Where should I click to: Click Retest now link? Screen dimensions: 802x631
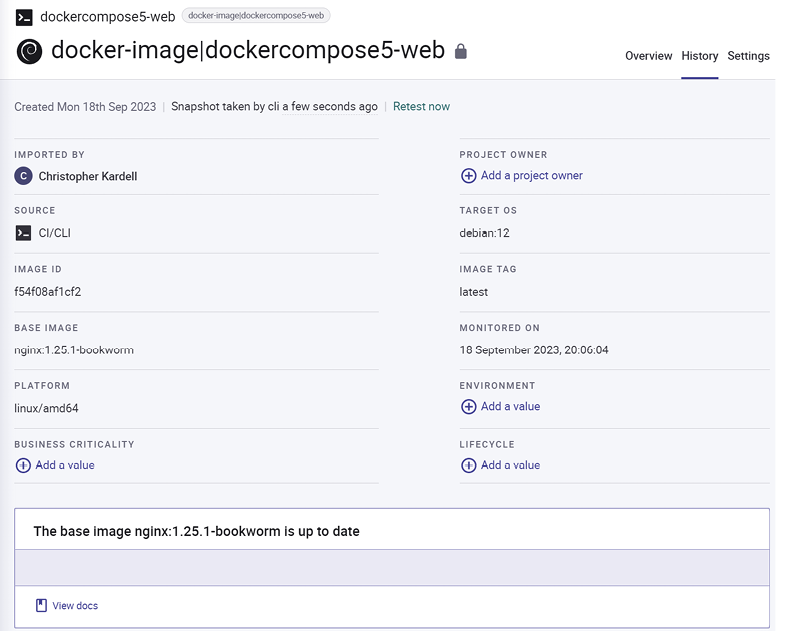pos(421,106)
